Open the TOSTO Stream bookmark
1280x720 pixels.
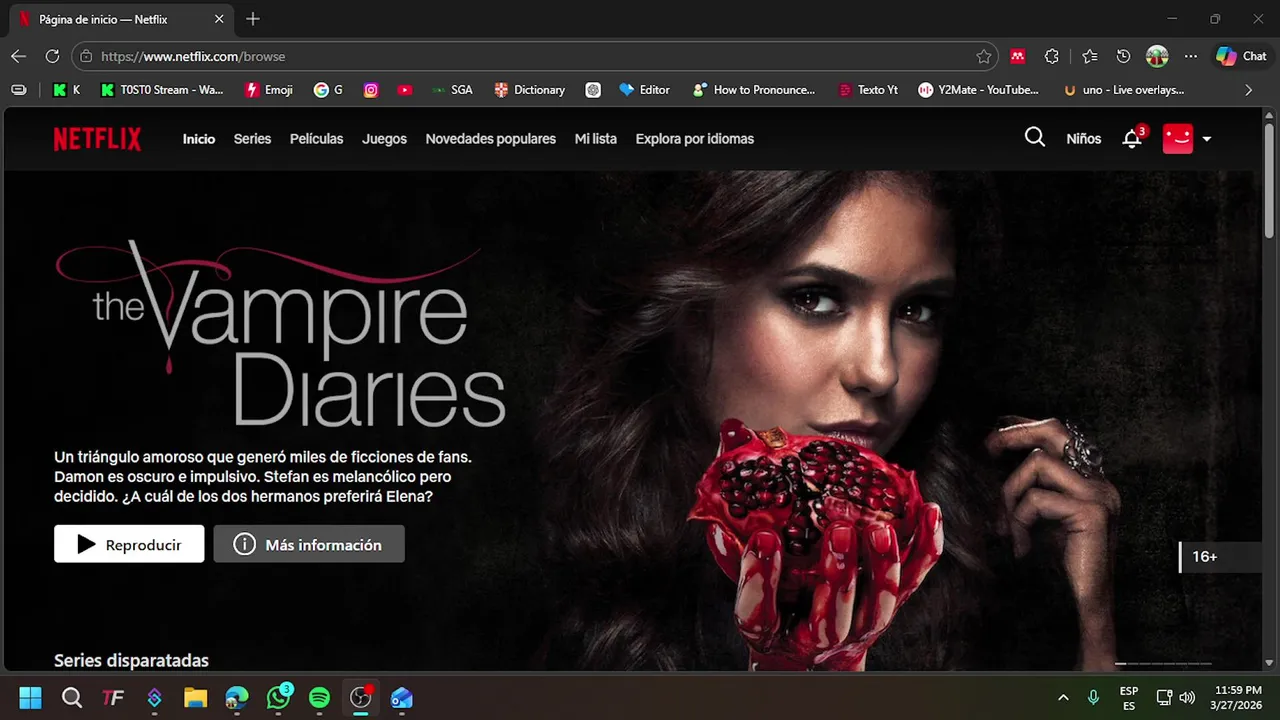pyautogui.click(x=162, y=90)
